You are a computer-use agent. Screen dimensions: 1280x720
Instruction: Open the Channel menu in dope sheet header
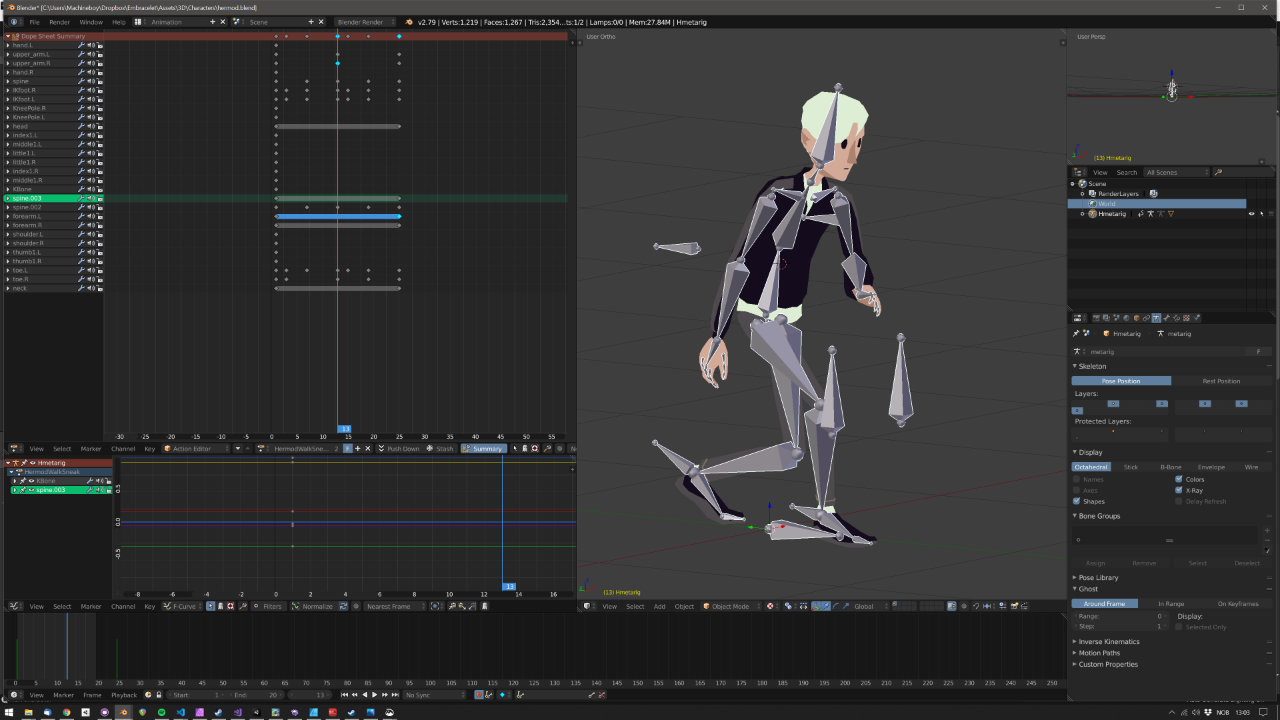pos(123,449)
